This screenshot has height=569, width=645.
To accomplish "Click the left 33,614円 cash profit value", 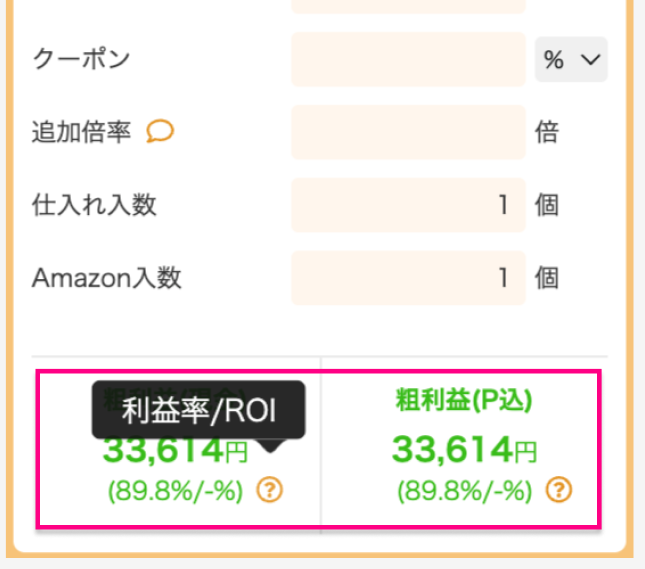I will point(175,451).
